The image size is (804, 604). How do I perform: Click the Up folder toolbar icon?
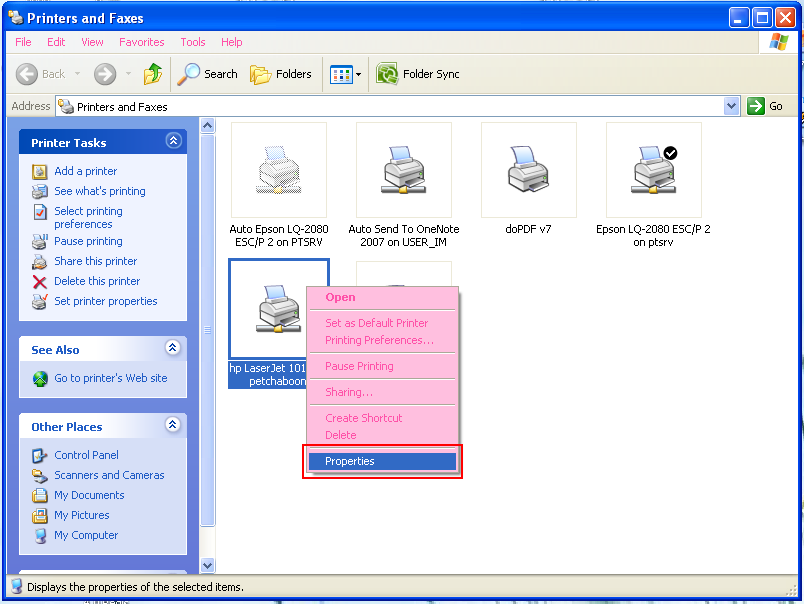click(153, 74)
